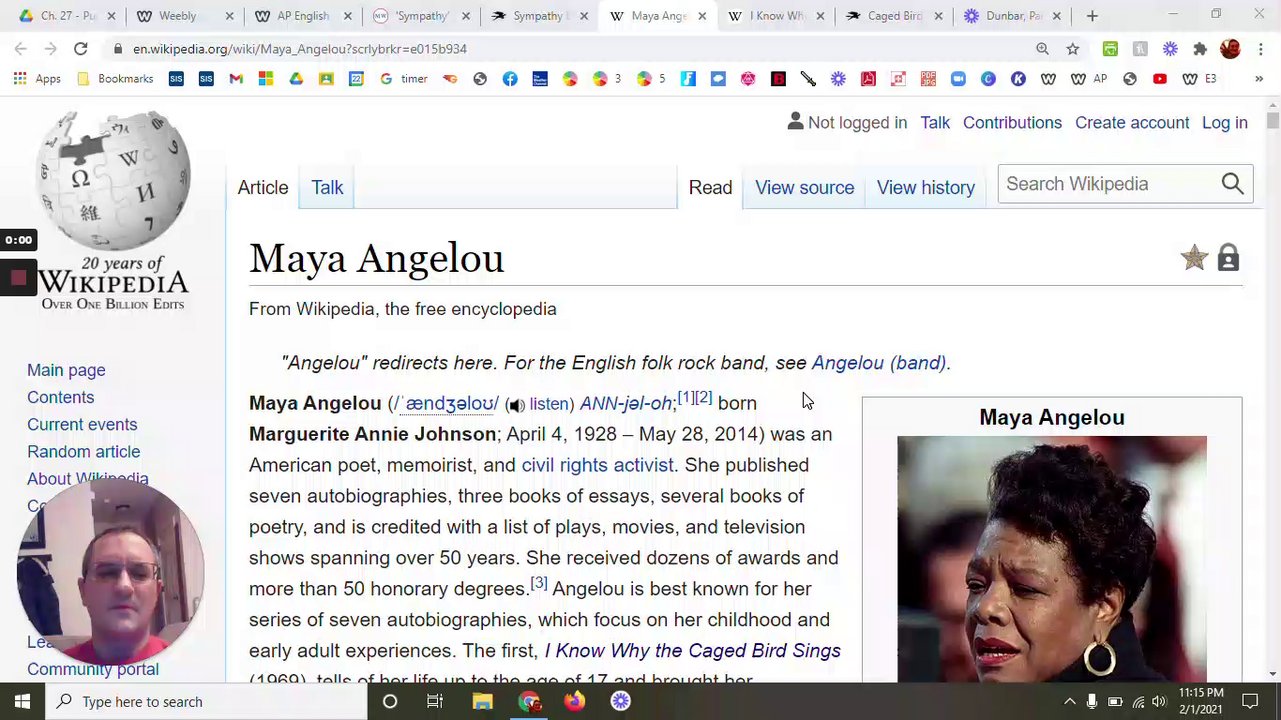
Task: Open the browser profile avatar
Action: 1230,49
